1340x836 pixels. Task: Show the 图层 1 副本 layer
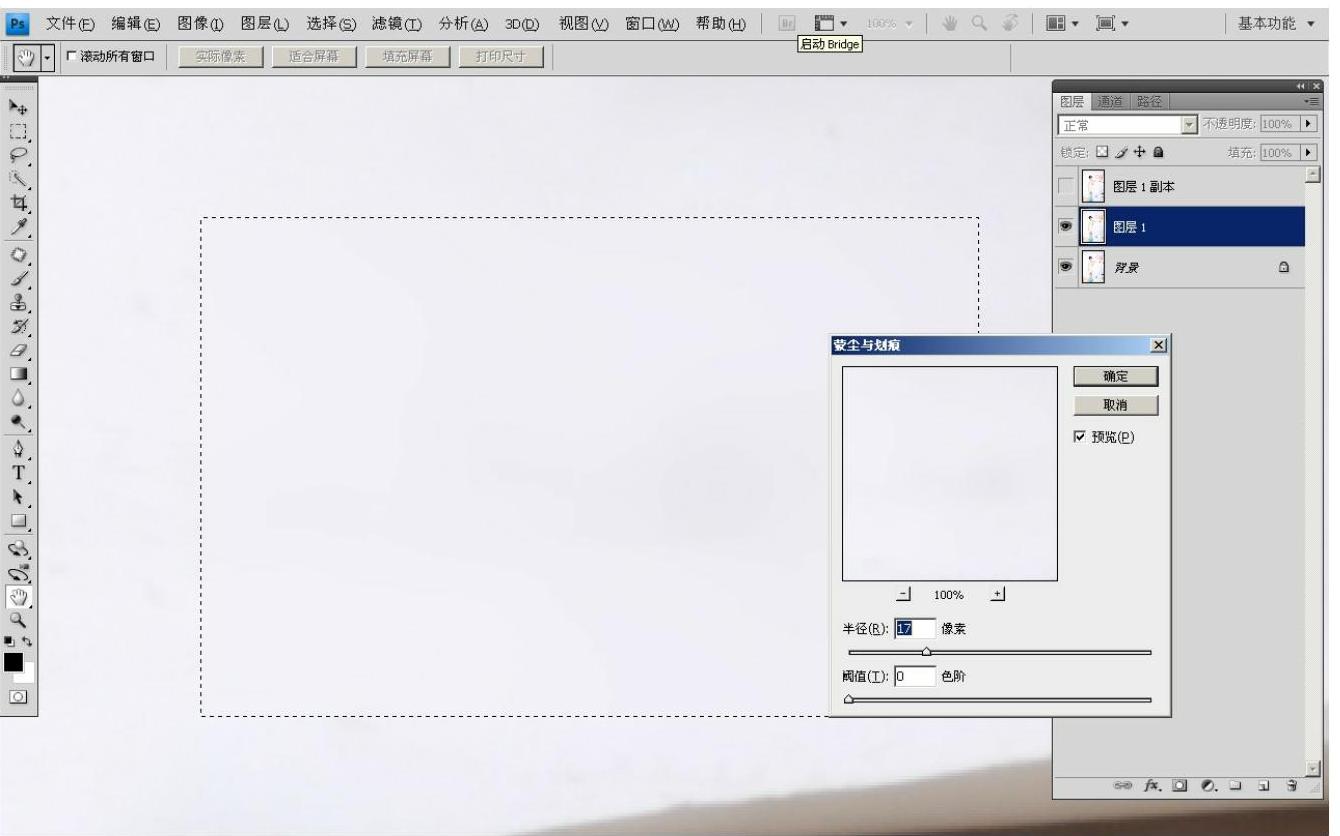(1067, 186)
